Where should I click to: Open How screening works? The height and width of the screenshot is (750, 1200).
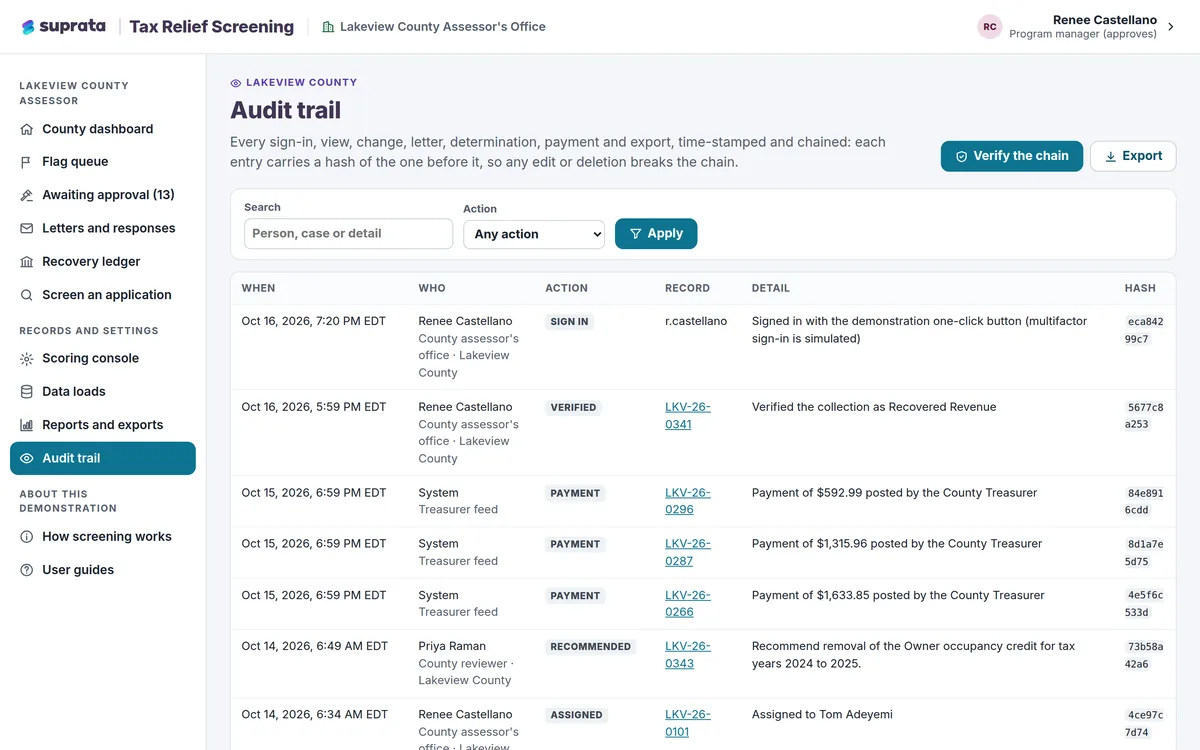(103, 537)
